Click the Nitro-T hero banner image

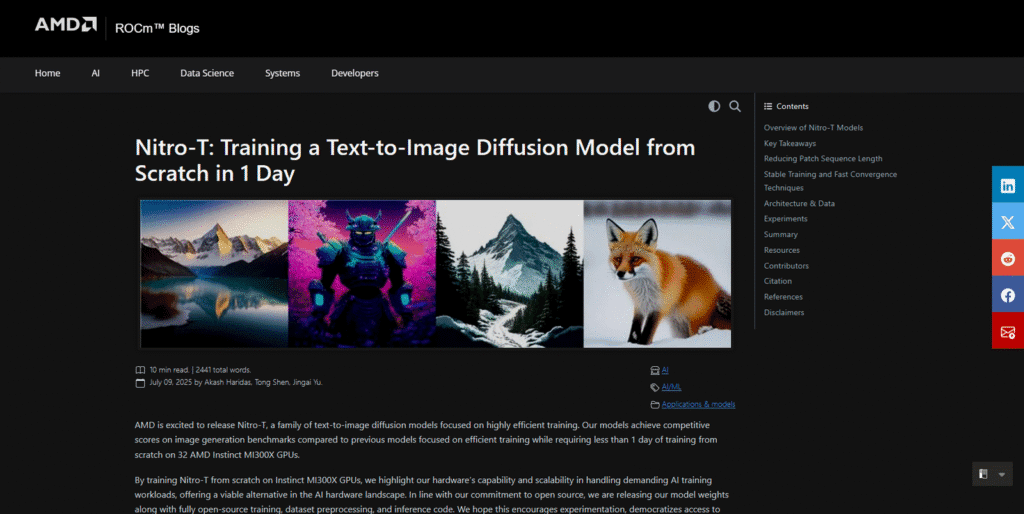coord(436,274)
